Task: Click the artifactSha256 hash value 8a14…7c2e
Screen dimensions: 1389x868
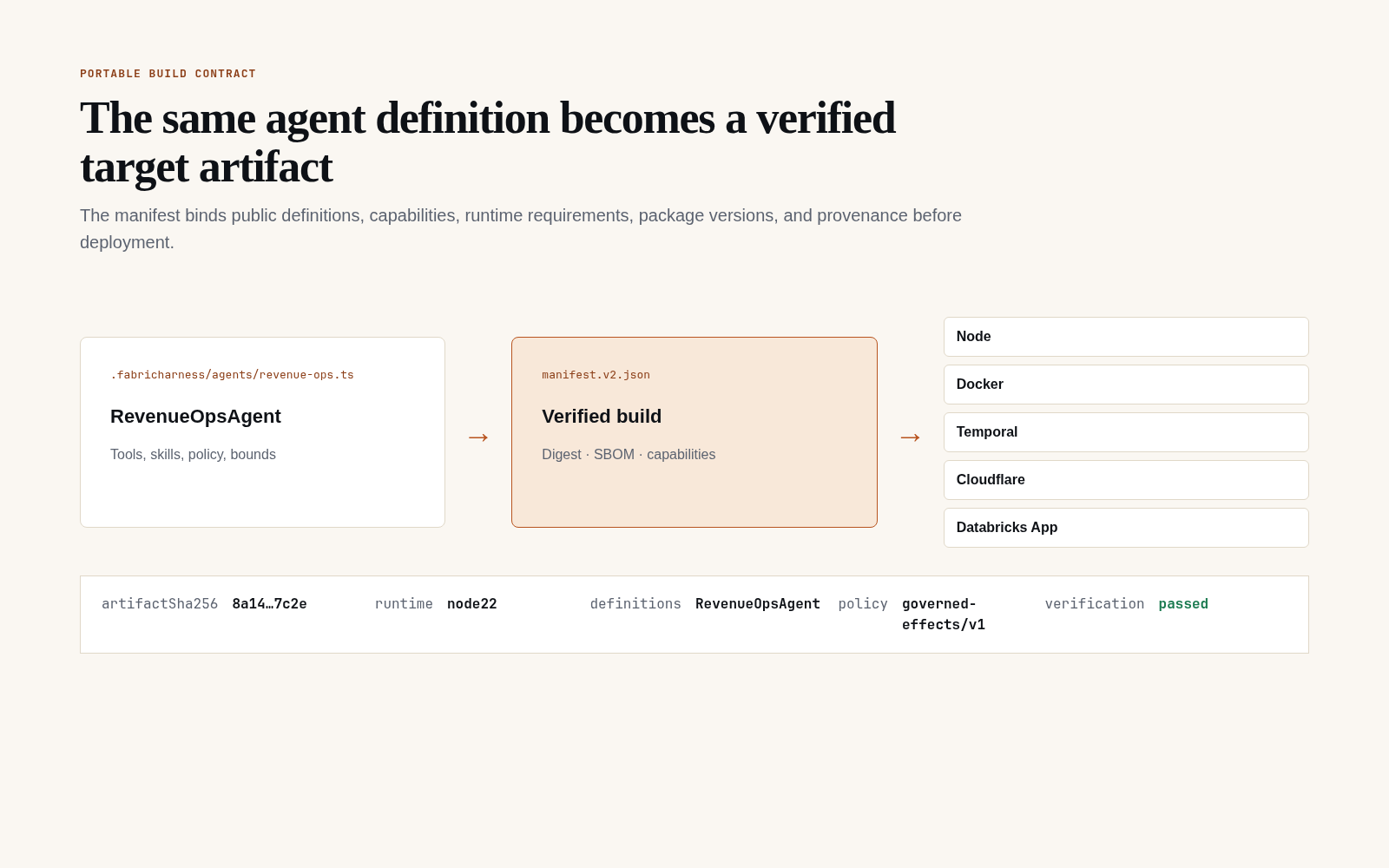Action: click(269, 604)
